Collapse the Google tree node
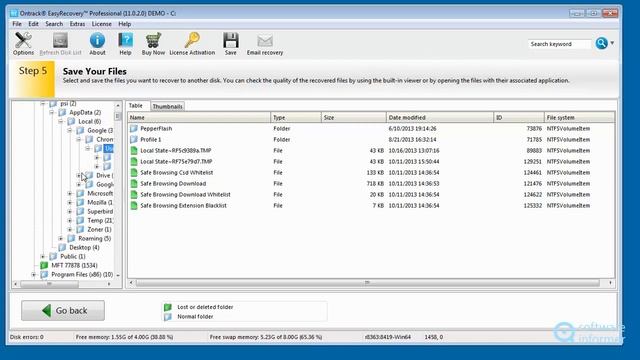This screenshot has height=360, width=640. (70, 131)
